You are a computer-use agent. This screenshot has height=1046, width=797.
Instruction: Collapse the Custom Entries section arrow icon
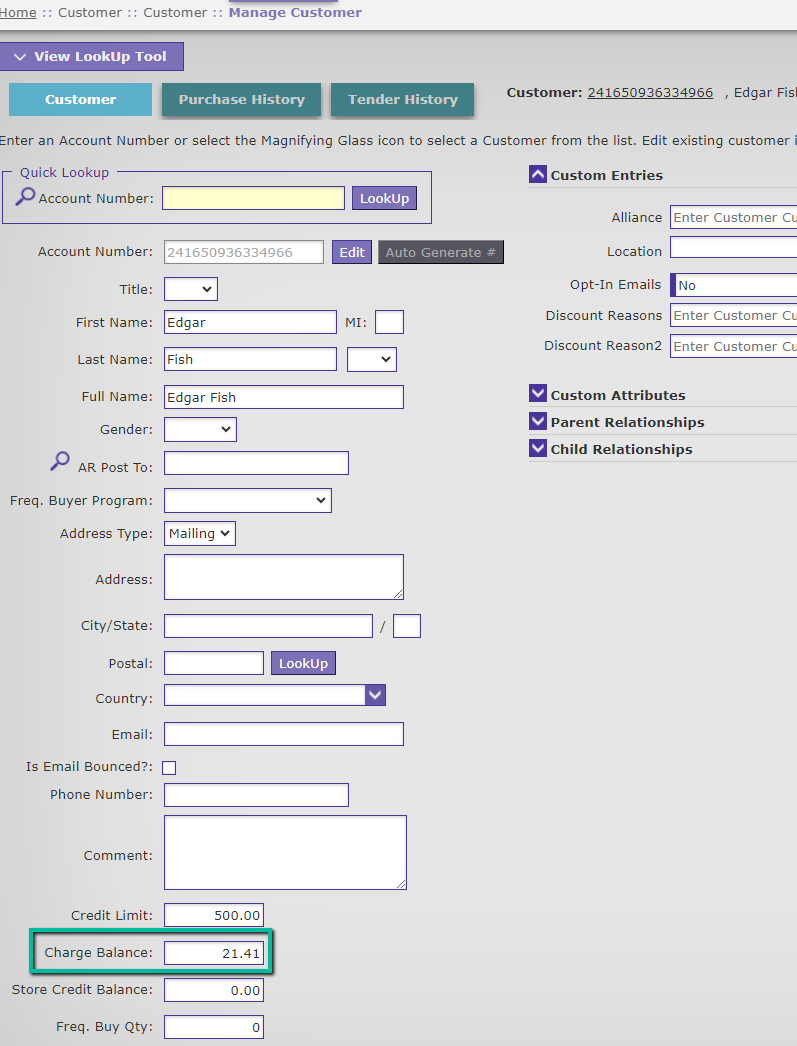pos(538,175)
